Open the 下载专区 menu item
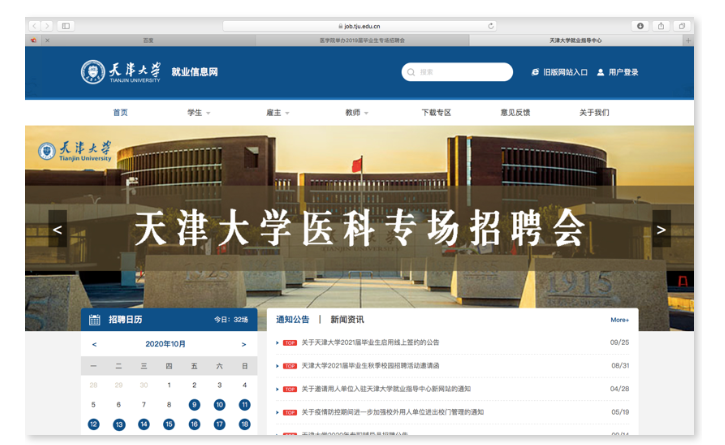725x445 pixels. (x=436, y=112)
